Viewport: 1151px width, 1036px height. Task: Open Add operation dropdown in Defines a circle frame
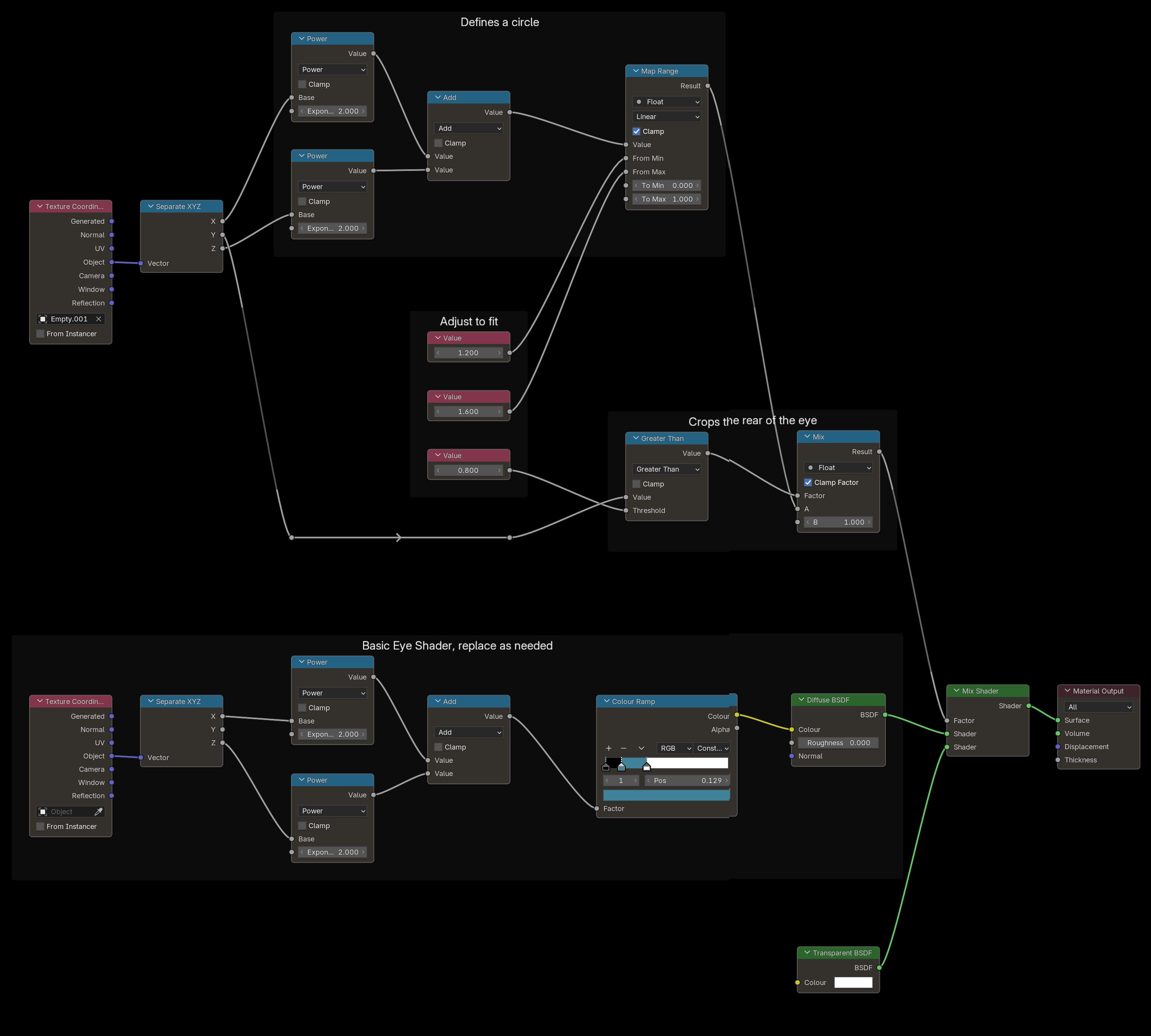468,128
